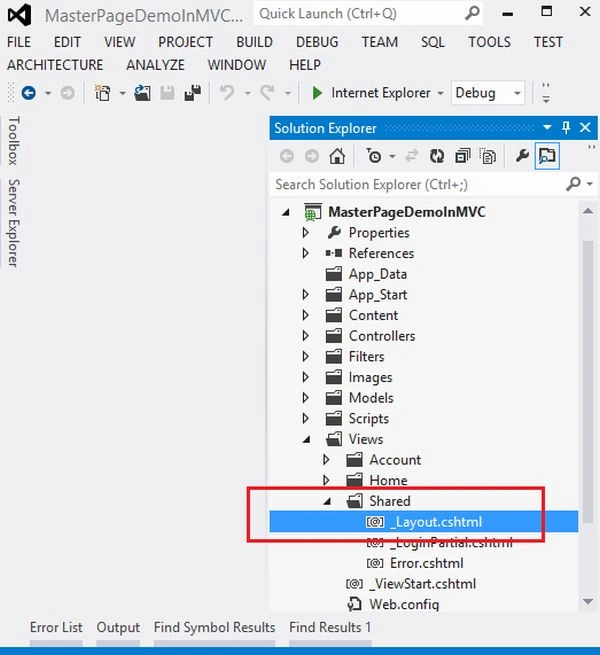600x655 pixels.
Task: Expand the App_Start folder
Action: tap(305, 294)
